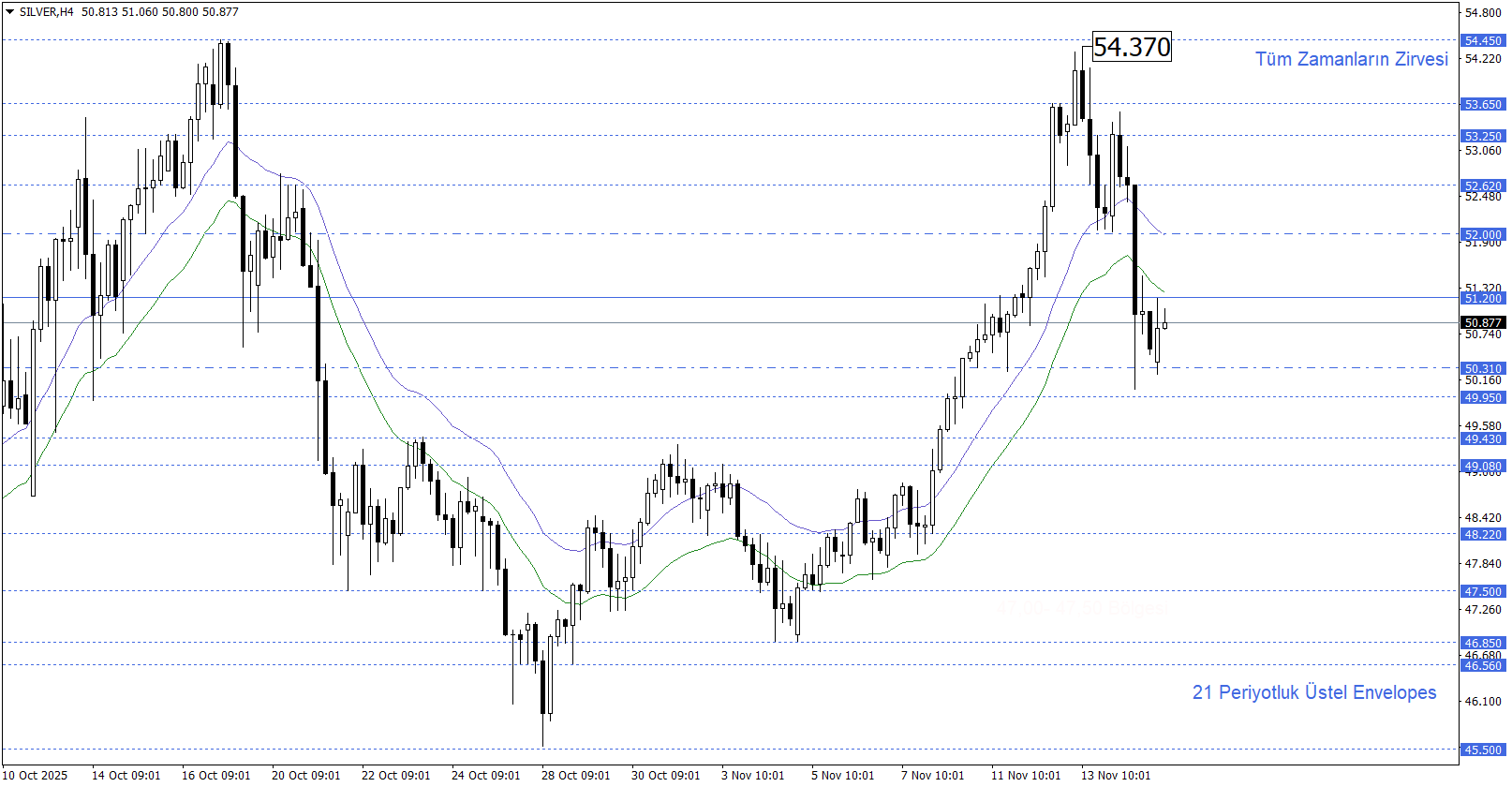Click the '28 Oct 09:01' date on time axis
The image size is (1512, 787).
point(575,776)
